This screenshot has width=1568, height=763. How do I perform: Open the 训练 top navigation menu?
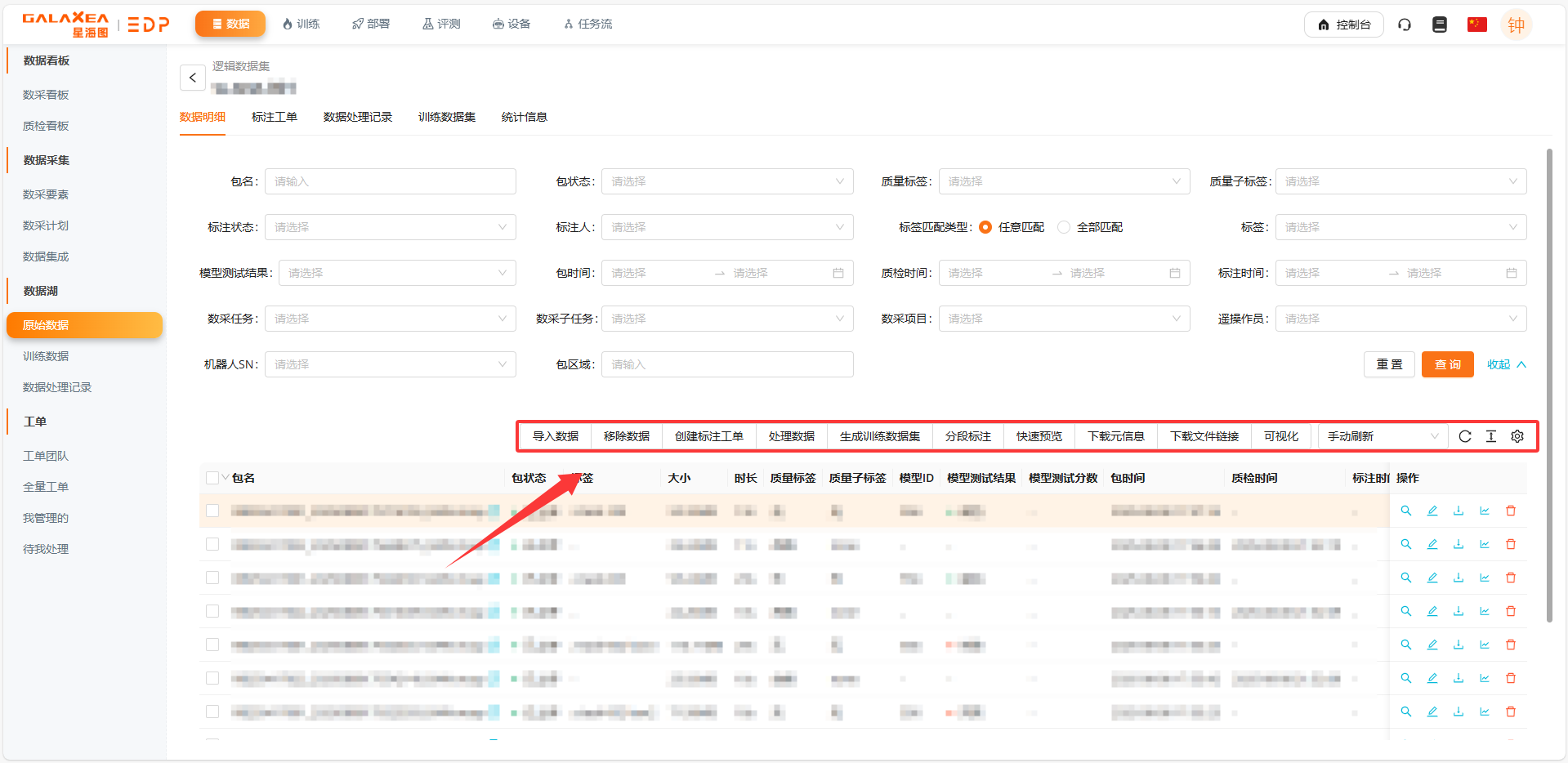(301, 25)
